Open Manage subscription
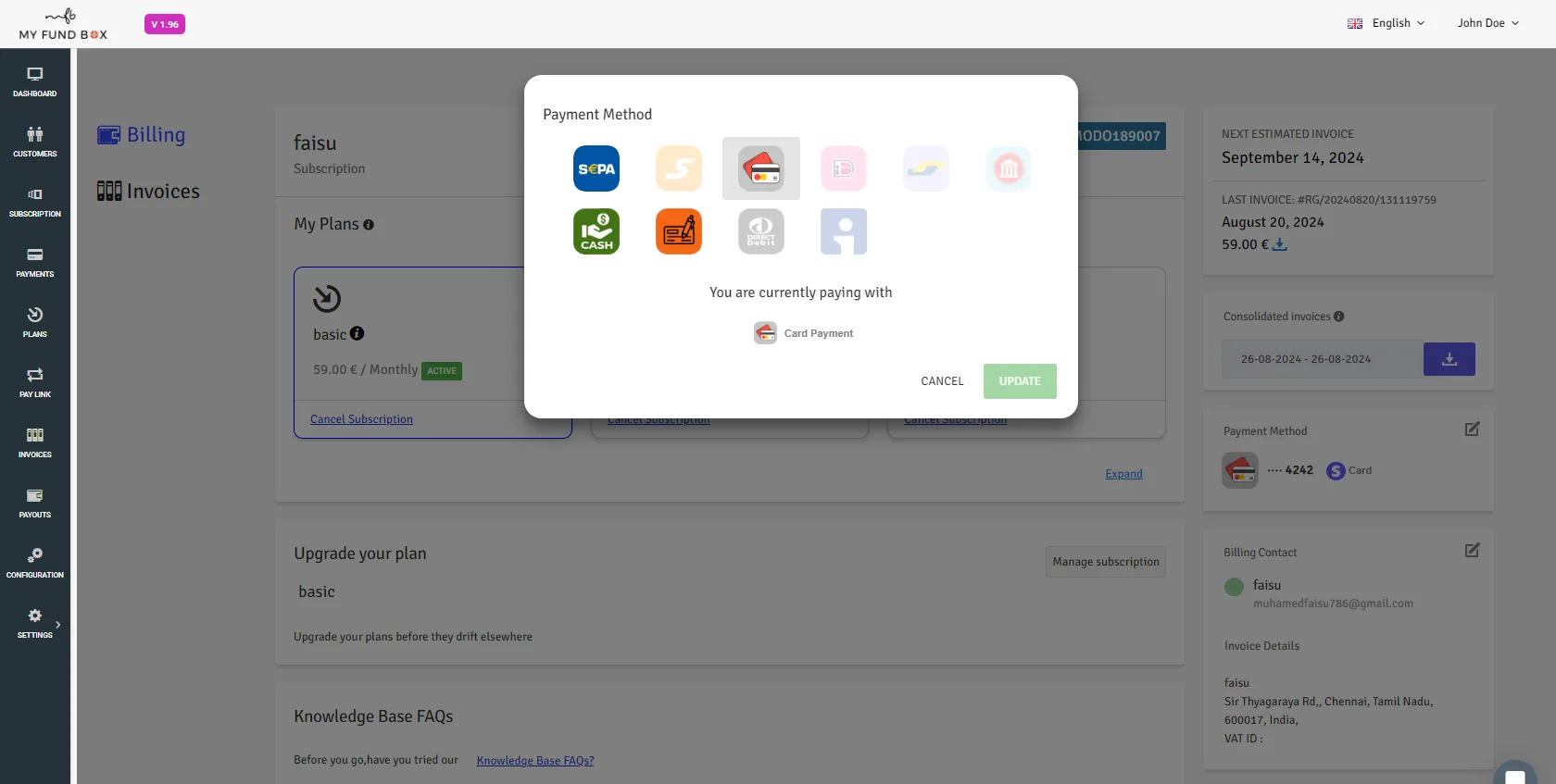 (1106, 562)
